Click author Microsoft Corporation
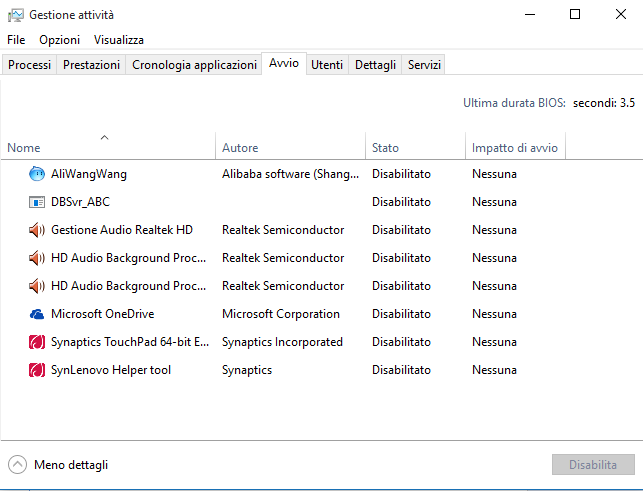This screenshot has width=643, height=491. 281,314
